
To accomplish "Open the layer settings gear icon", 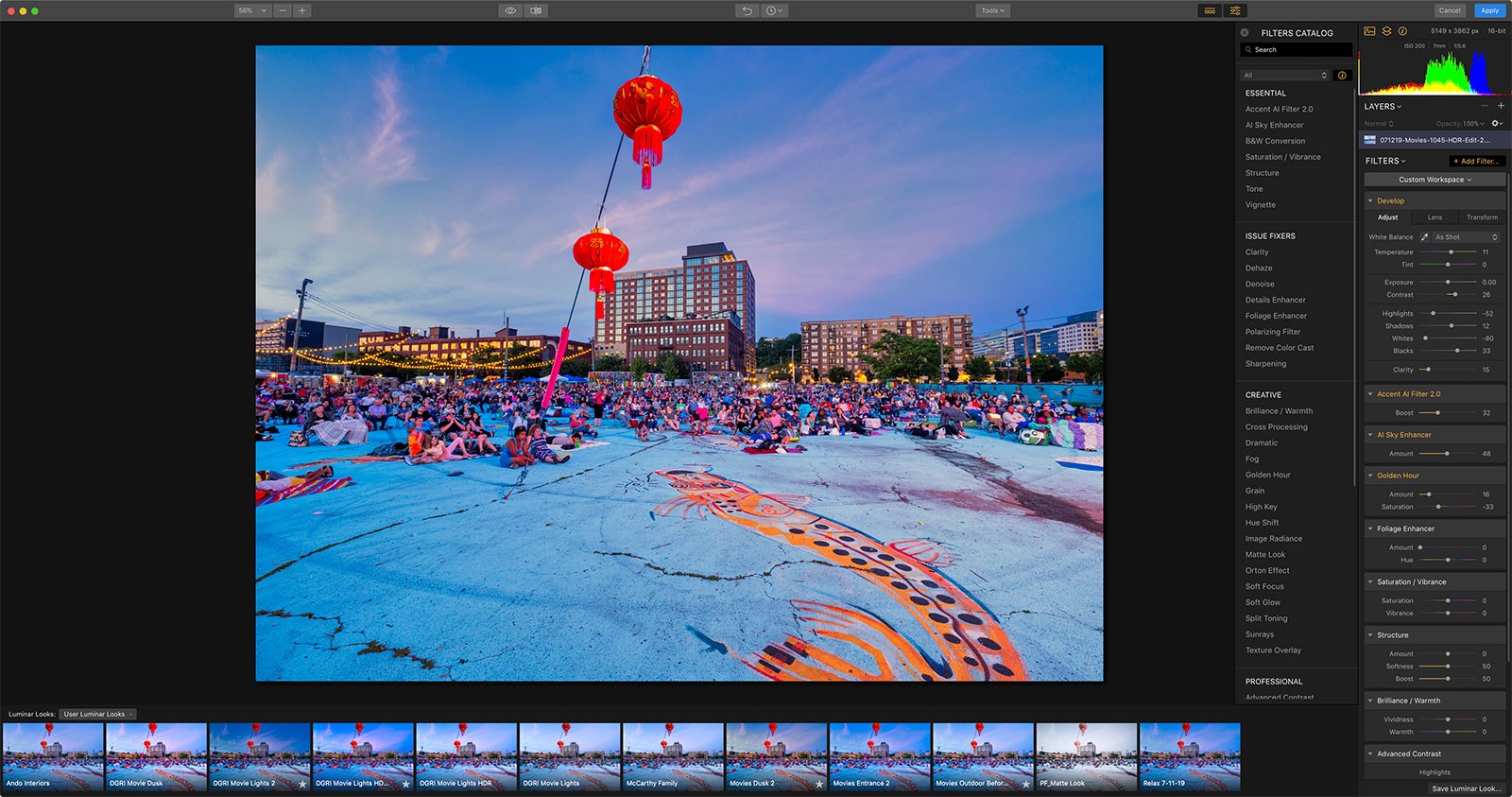I will tap(1496, 124).
